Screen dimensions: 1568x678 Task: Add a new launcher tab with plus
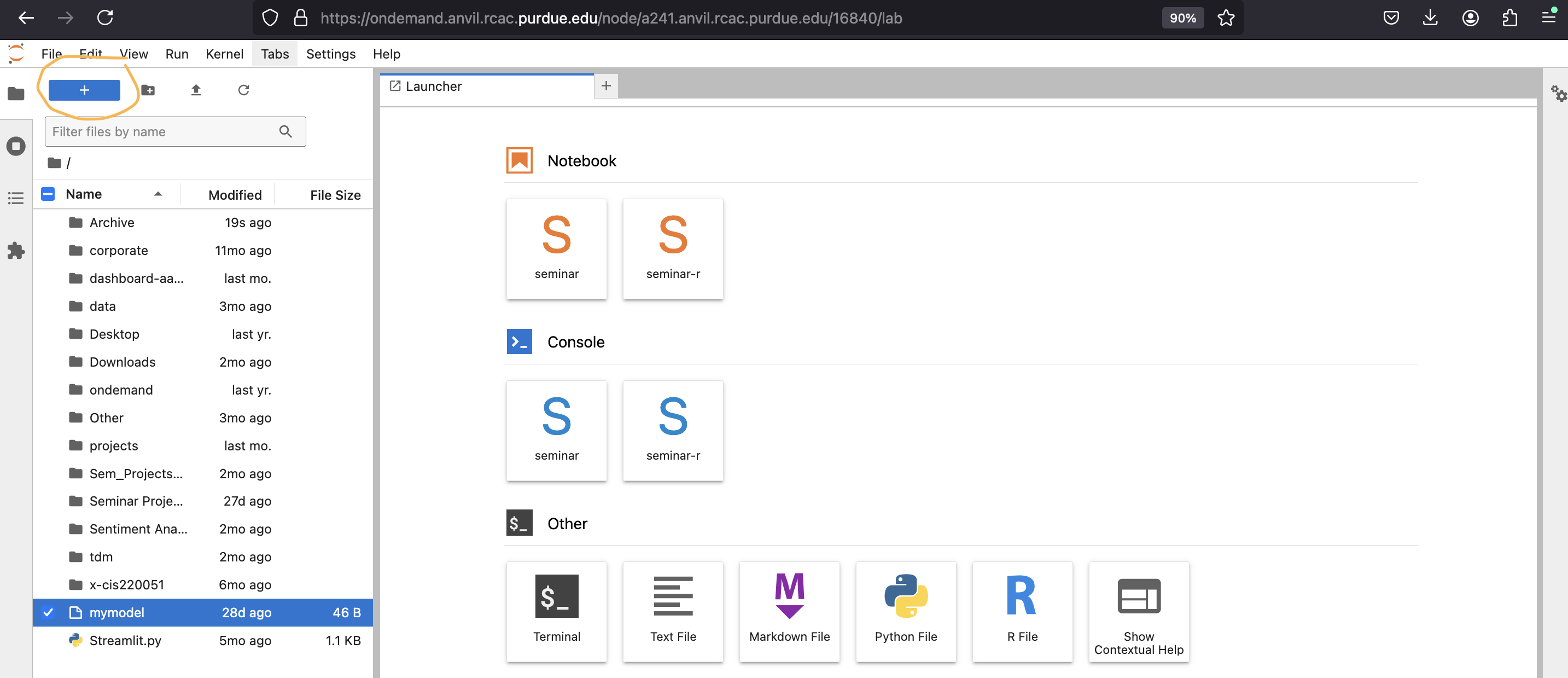(605, 86)
